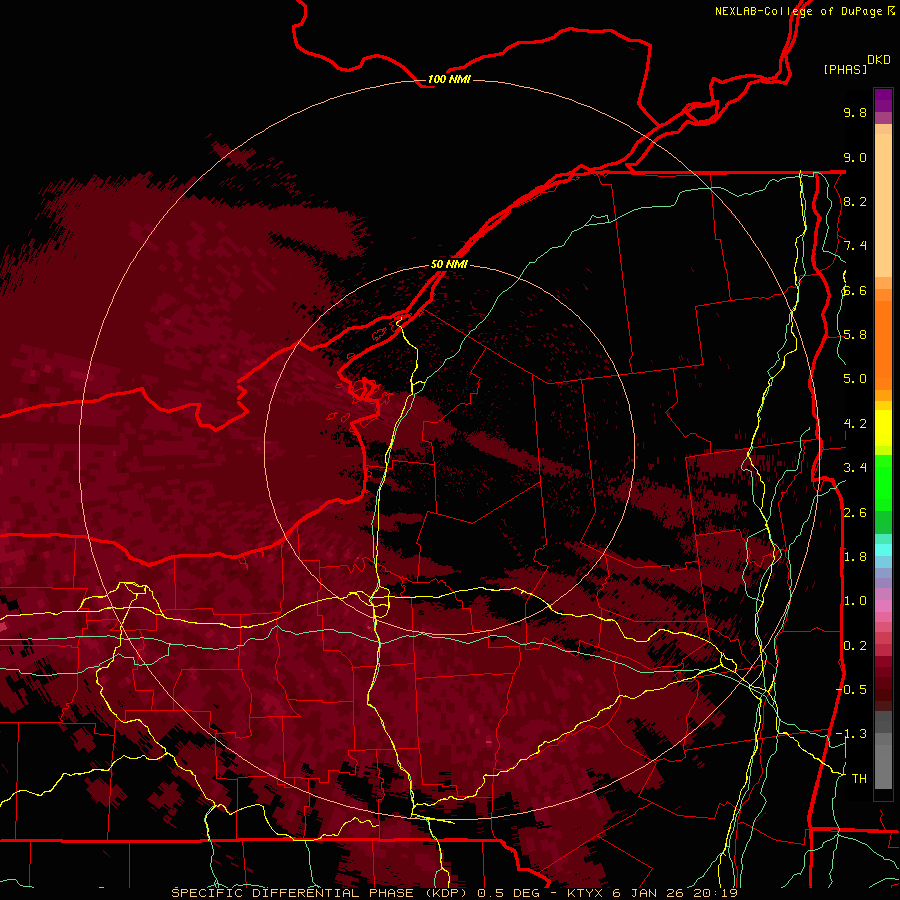
Task: Click the 6.6 value on the color scale
Action: tap(855, 290)
